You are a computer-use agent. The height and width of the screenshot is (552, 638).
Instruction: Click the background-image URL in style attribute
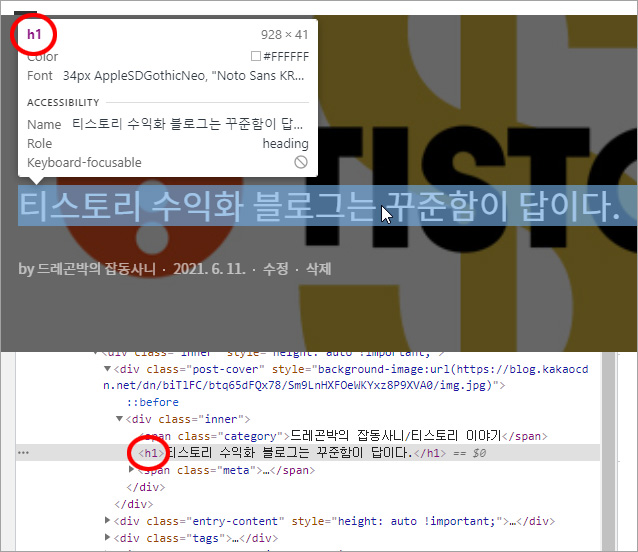coord(345,377)
